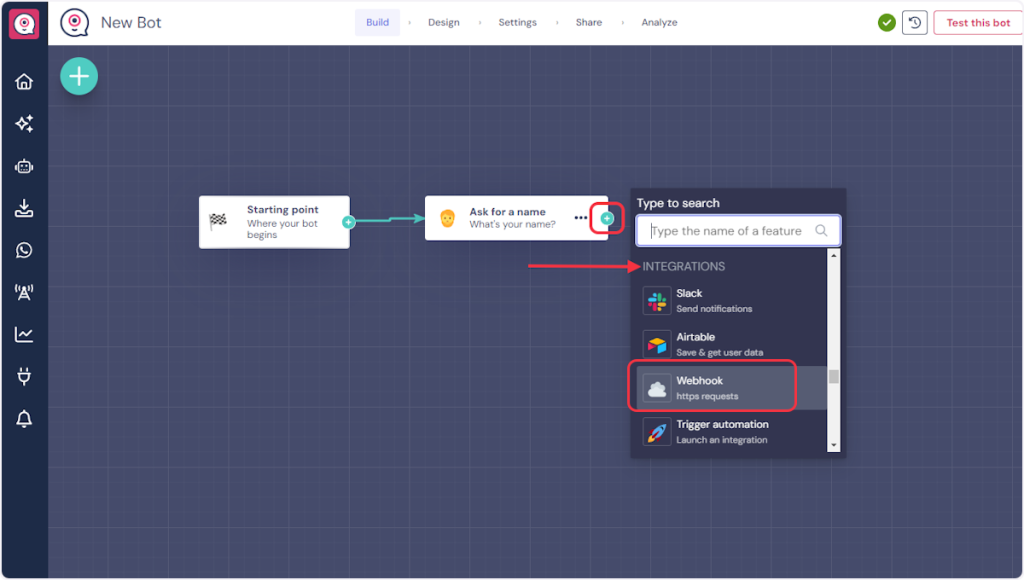Select the robot bots icon
The width and height of the screenshot is (1024, 580).
tap(24, 166)
